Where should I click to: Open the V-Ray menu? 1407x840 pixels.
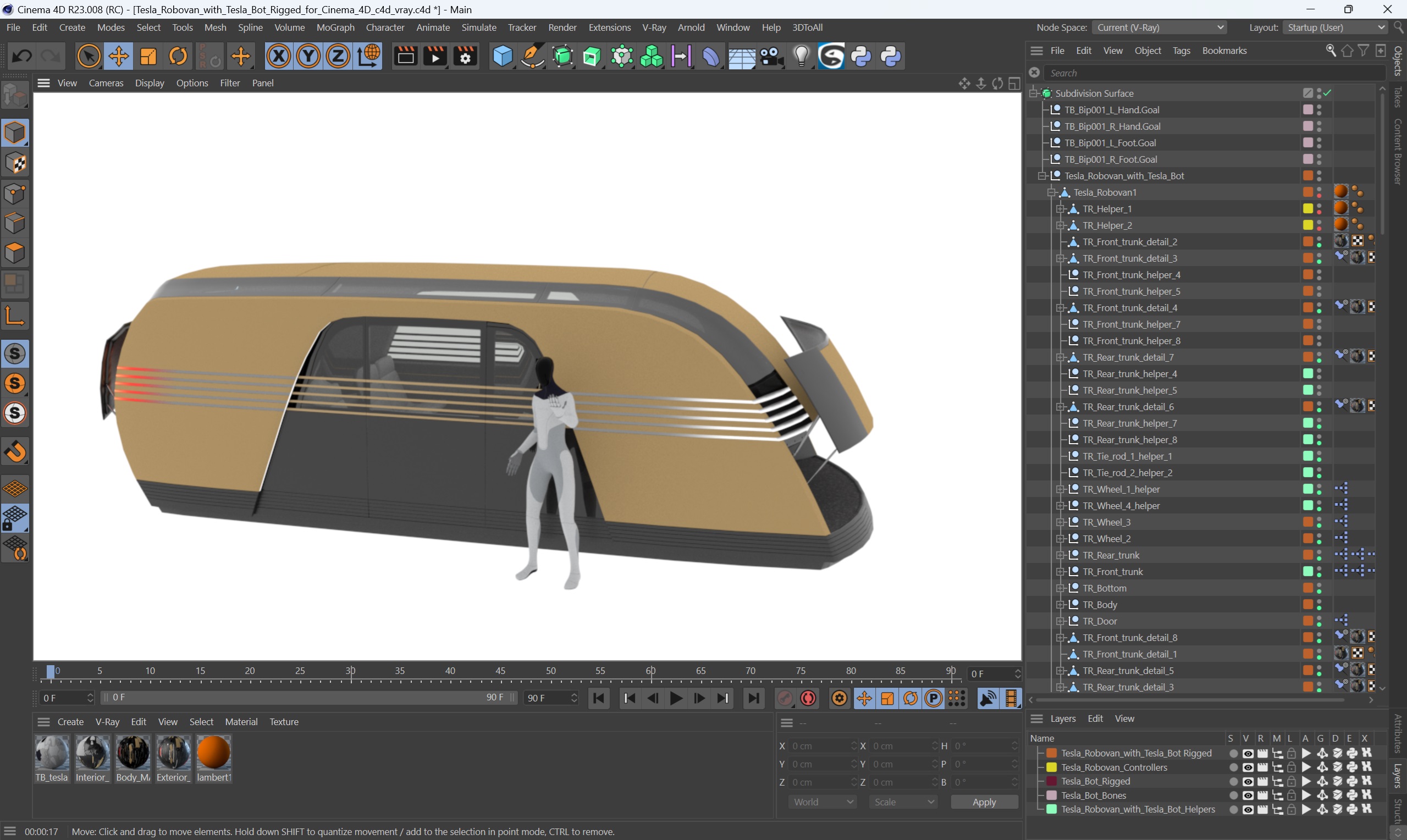(654, 27)
